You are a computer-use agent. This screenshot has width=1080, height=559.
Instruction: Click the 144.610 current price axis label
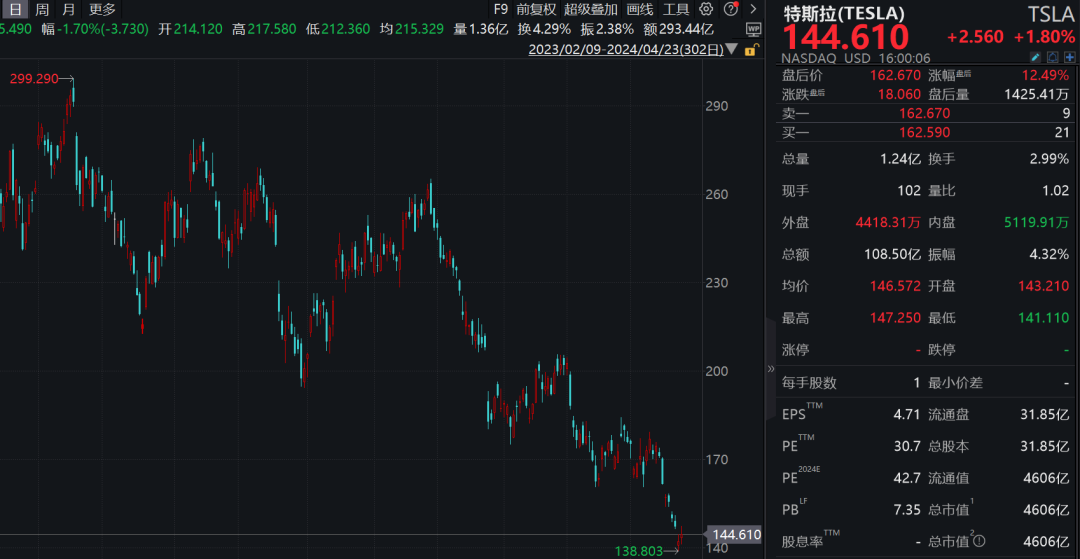735,535
